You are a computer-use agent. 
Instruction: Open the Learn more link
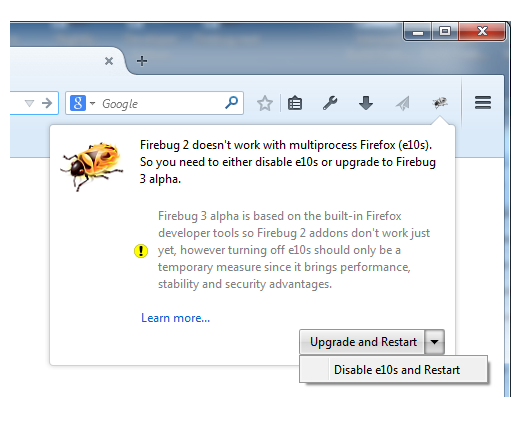click(x=176, y=318)
